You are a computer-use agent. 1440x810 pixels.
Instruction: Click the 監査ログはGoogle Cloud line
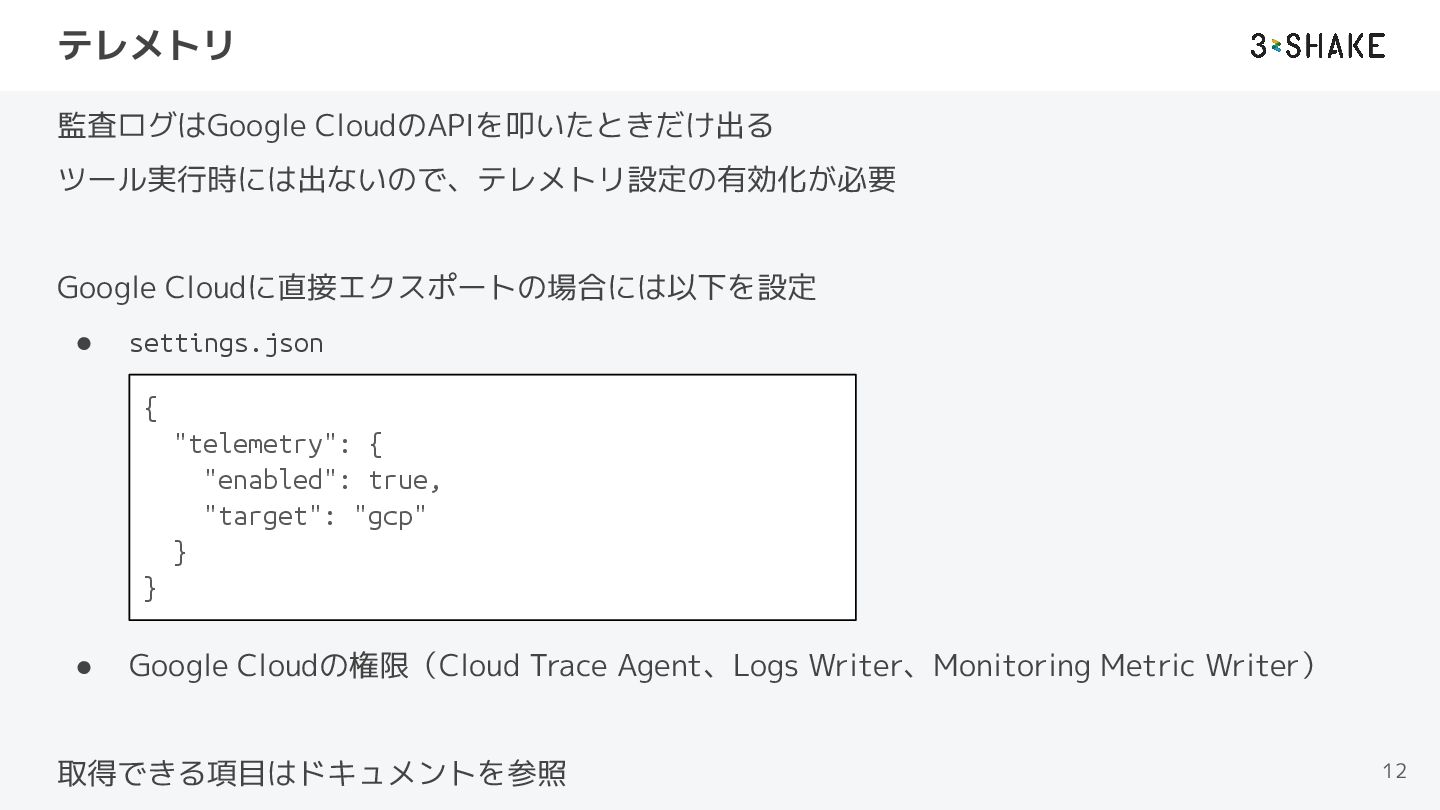416,126
